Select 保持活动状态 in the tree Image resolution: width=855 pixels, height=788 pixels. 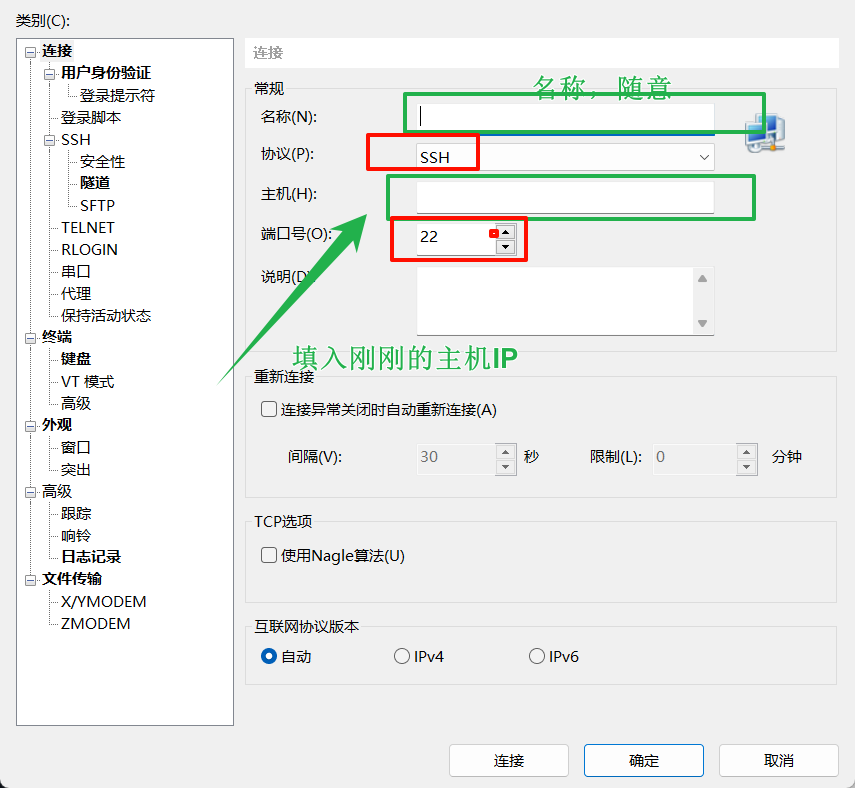106,316
